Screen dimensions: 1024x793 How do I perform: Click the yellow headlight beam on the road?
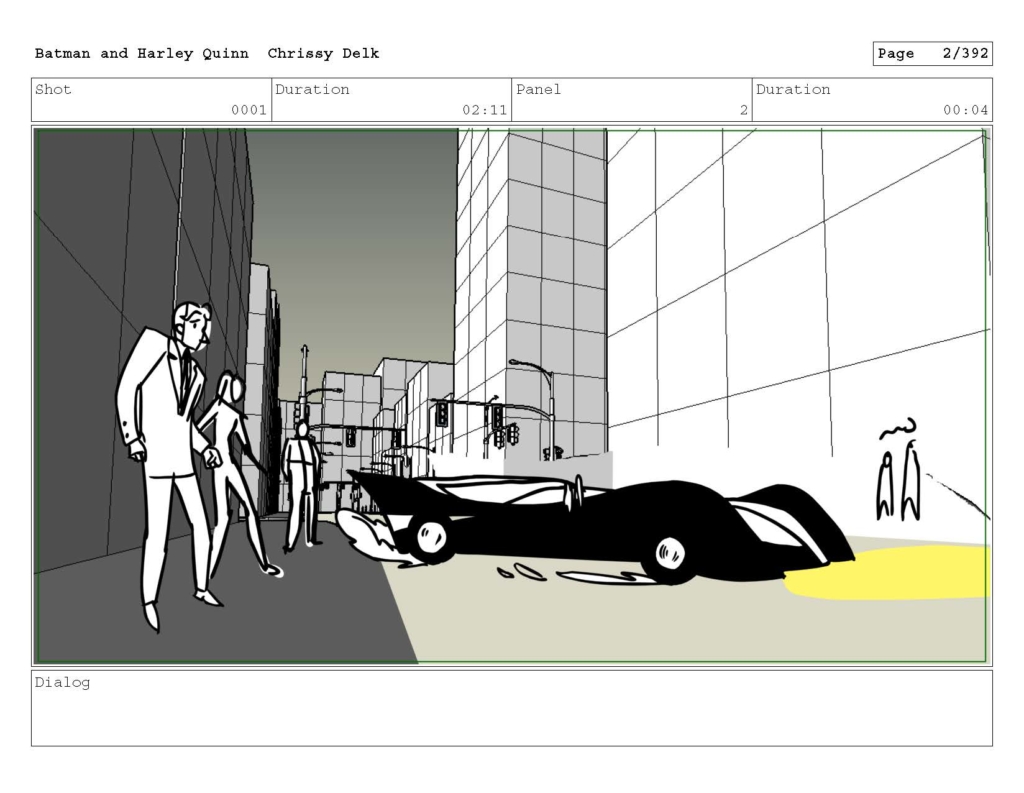[888, 574]
